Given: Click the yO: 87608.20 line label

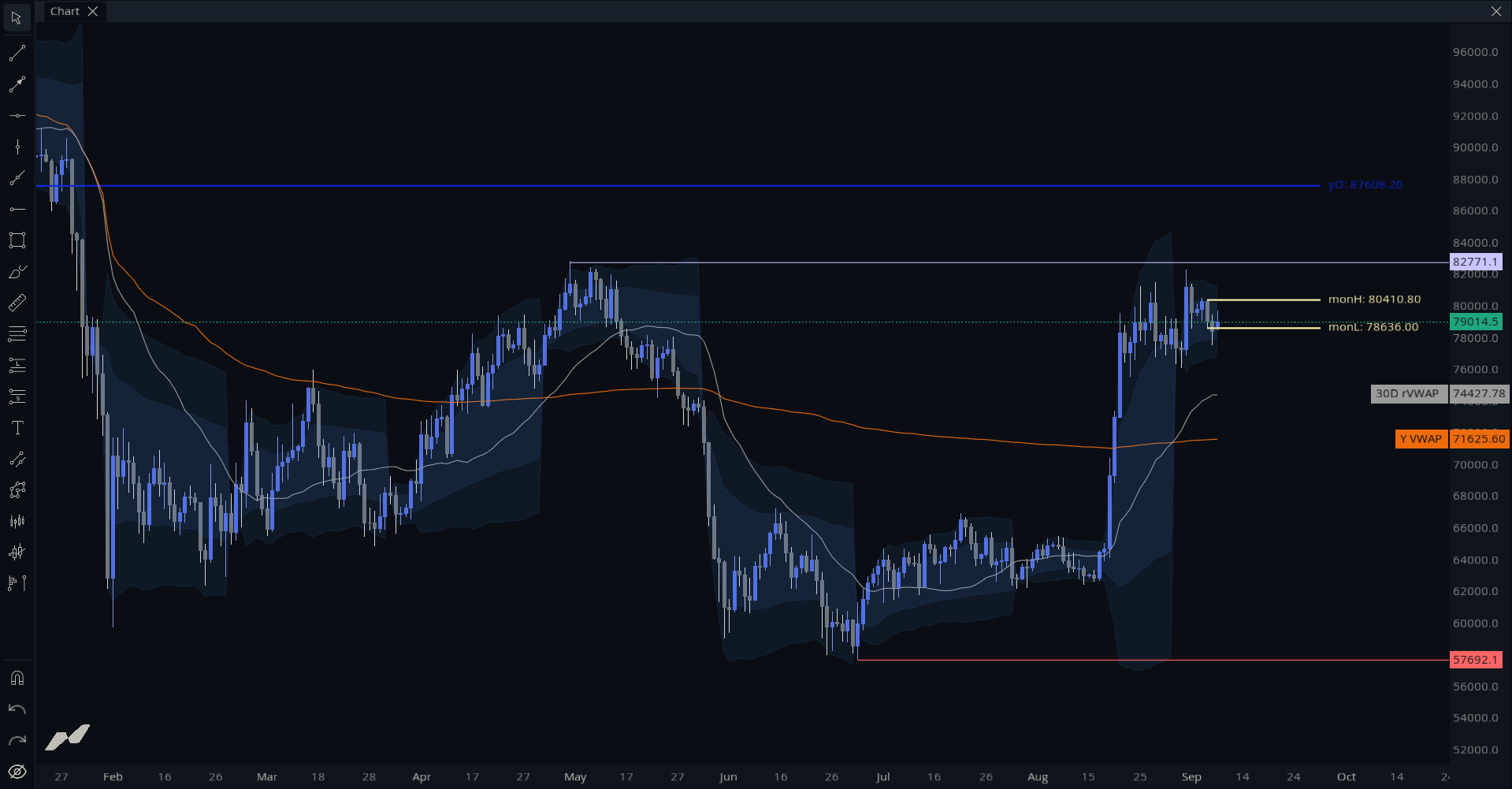Looking at the screenshot, I should (x=1365, y=185).
